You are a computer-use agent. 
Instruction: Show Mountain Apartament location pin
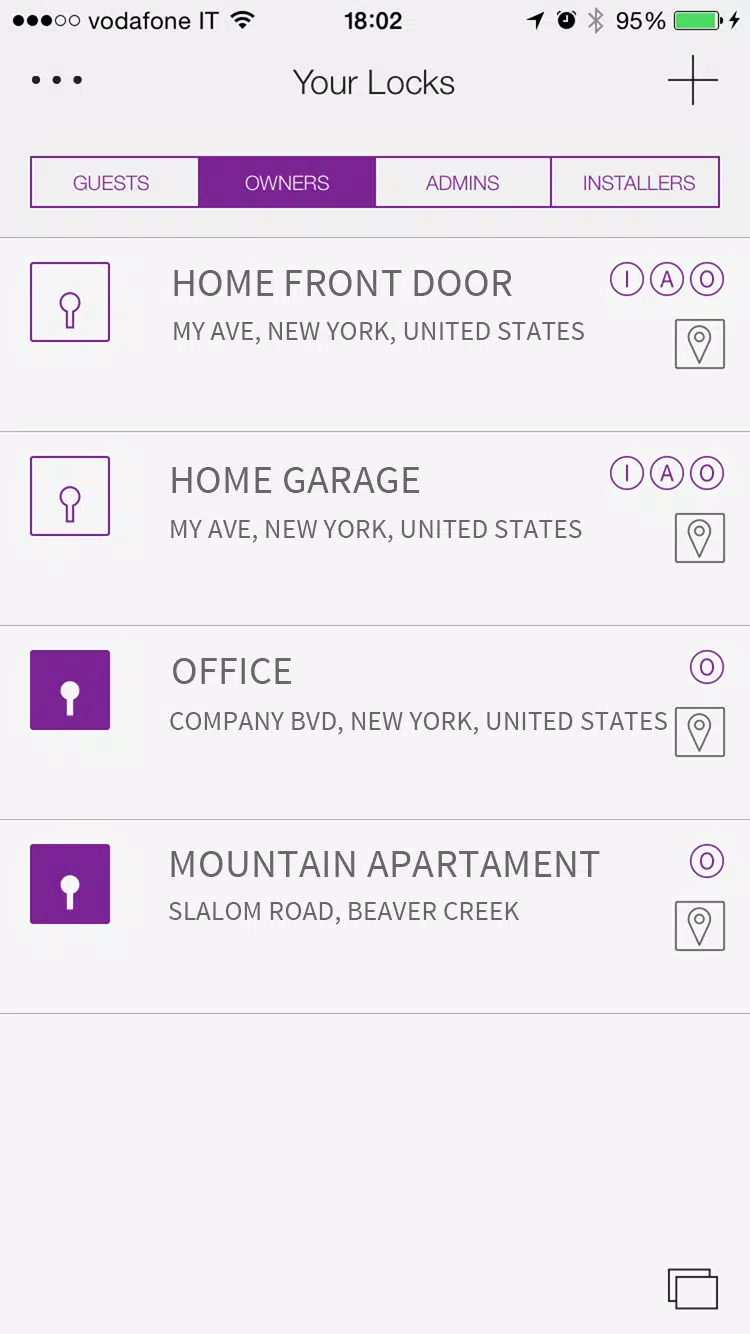pyautogui.click(x=700, y=926)
